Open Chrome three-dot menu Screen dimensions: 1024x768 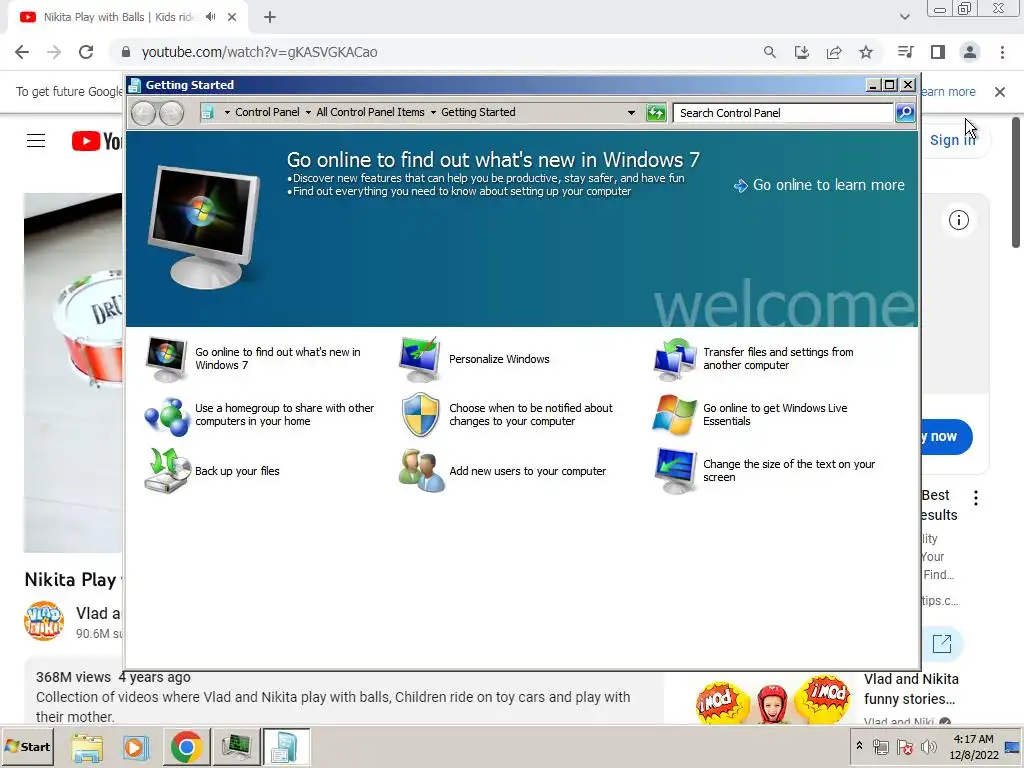pos(1002,52)
